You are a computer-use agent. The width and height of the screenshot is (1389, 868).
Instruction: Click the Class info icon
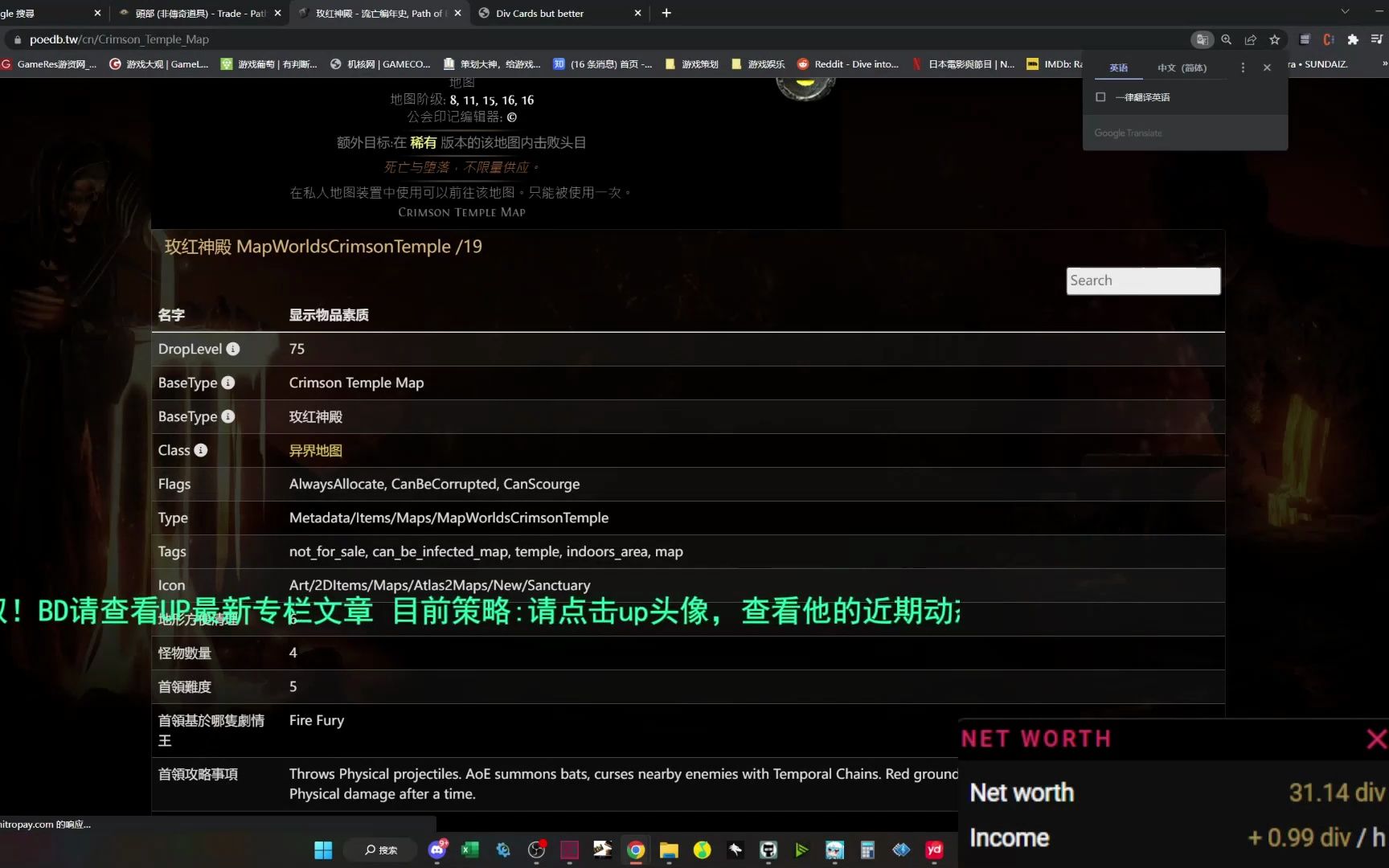(201, 450)
